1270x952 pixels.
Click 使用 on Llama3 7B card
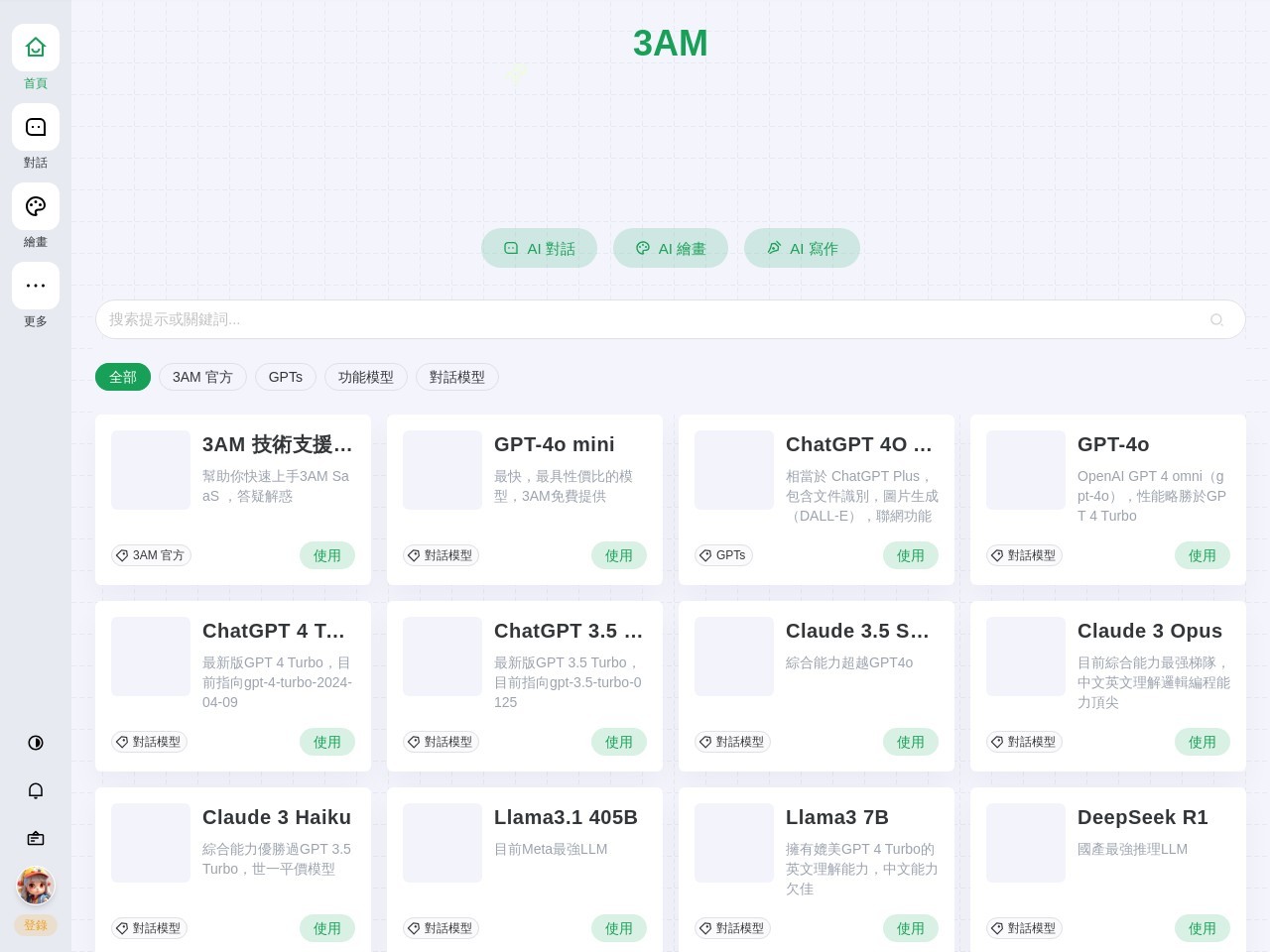(x=911, y=928)
